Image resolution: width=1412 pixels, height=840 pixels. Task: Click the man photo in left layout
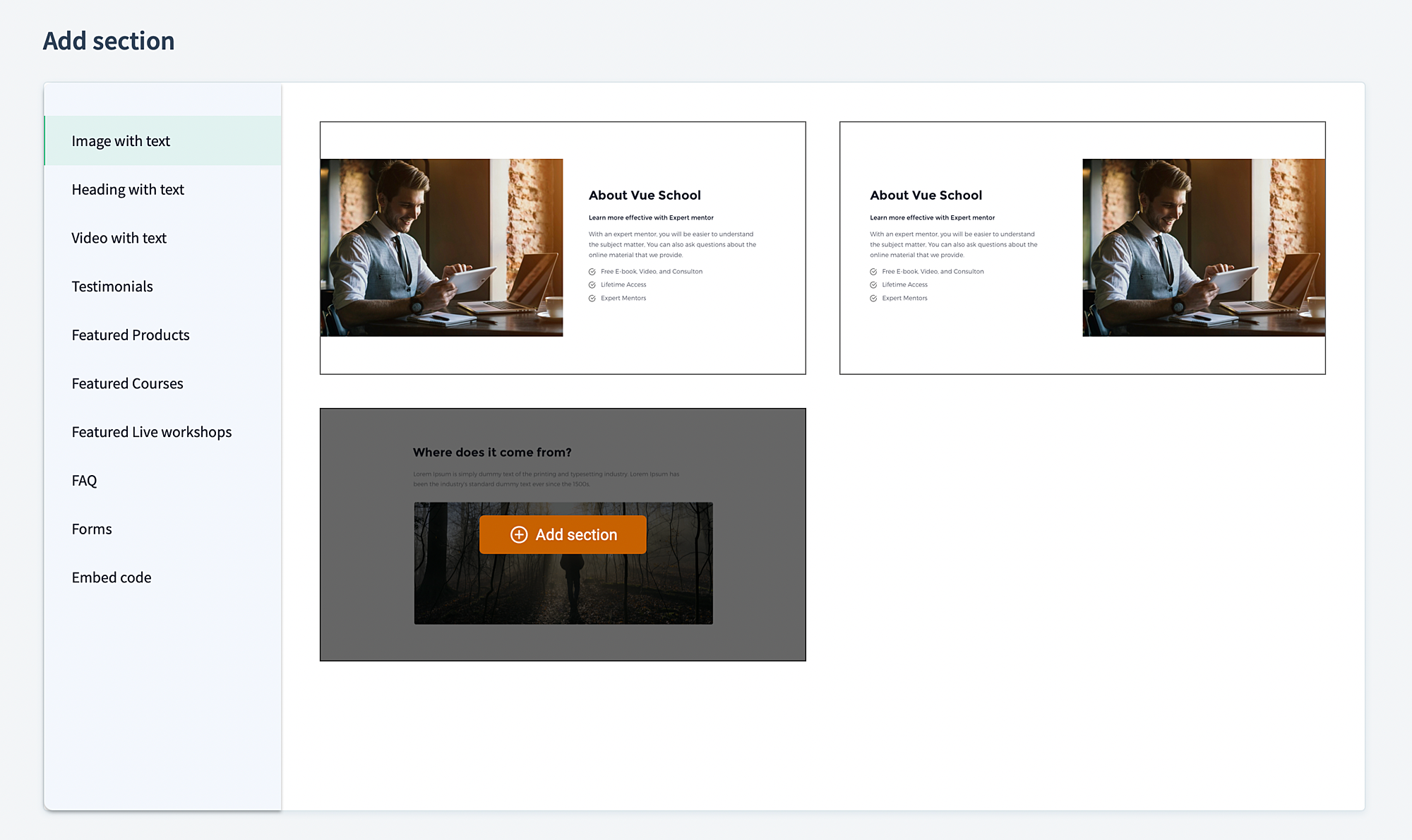coord(441,248)
